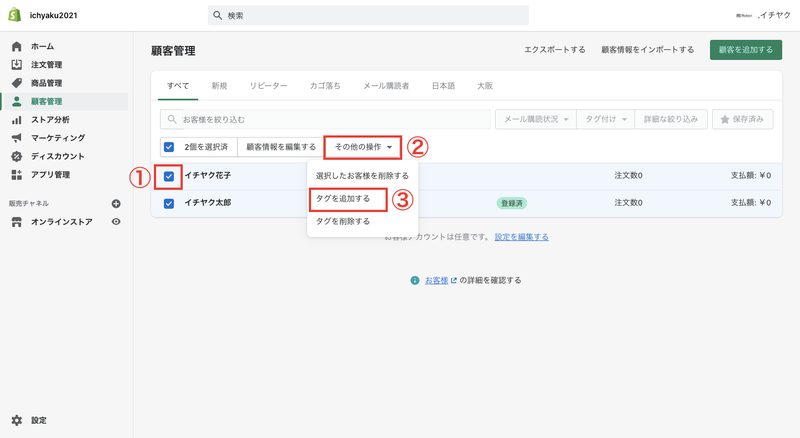Uncheck the イチヤク太郎 checkbox
The width and height of the screenshot is (800, 438).
169,203
